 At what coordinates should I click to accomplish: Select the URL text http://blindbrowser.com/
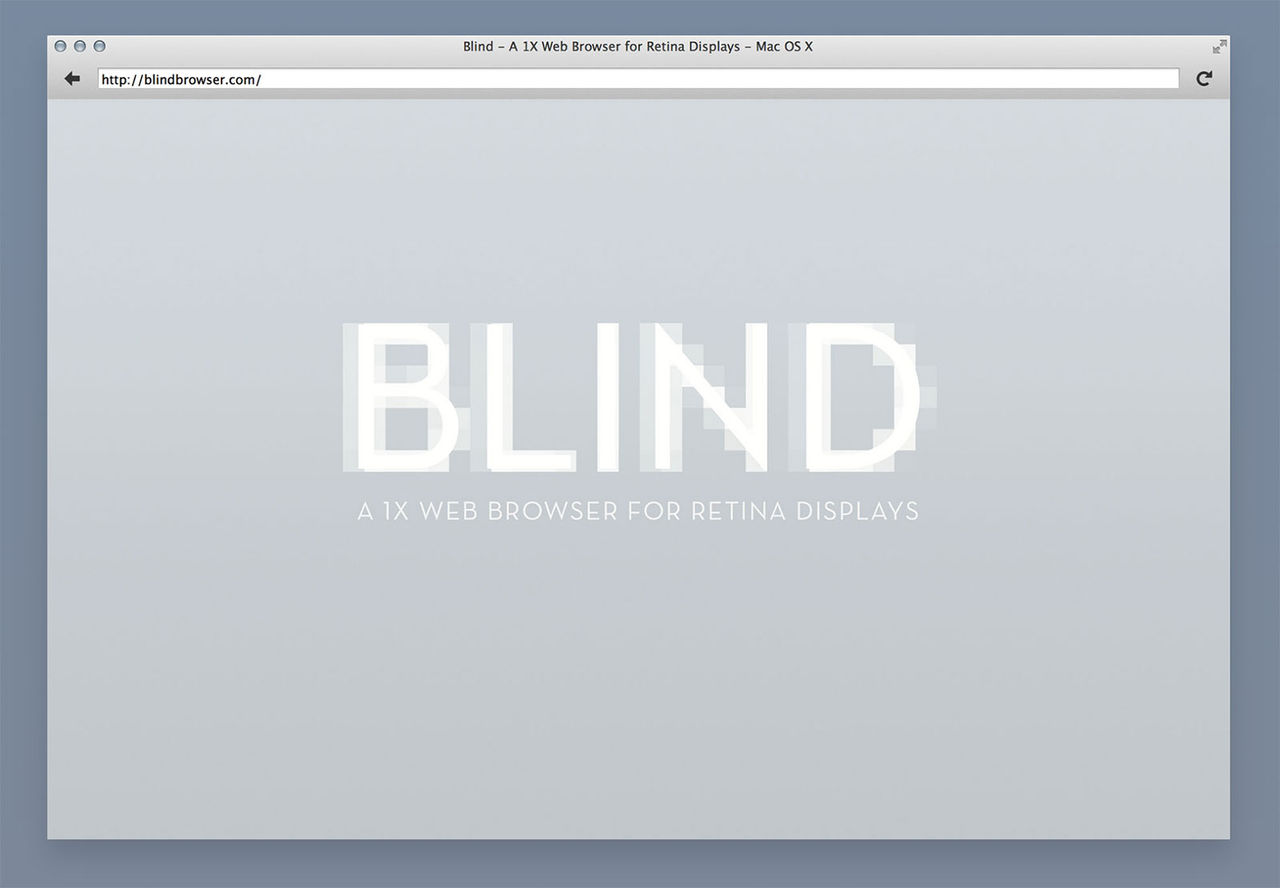coord(178,79)
